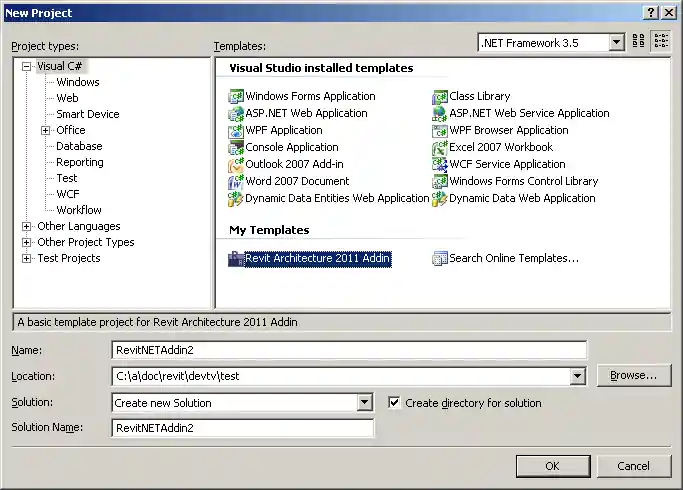Image resolution: width=683 pixels, height=490 pixels.
Task: Switch to small icons view
Action: point(661,42)
